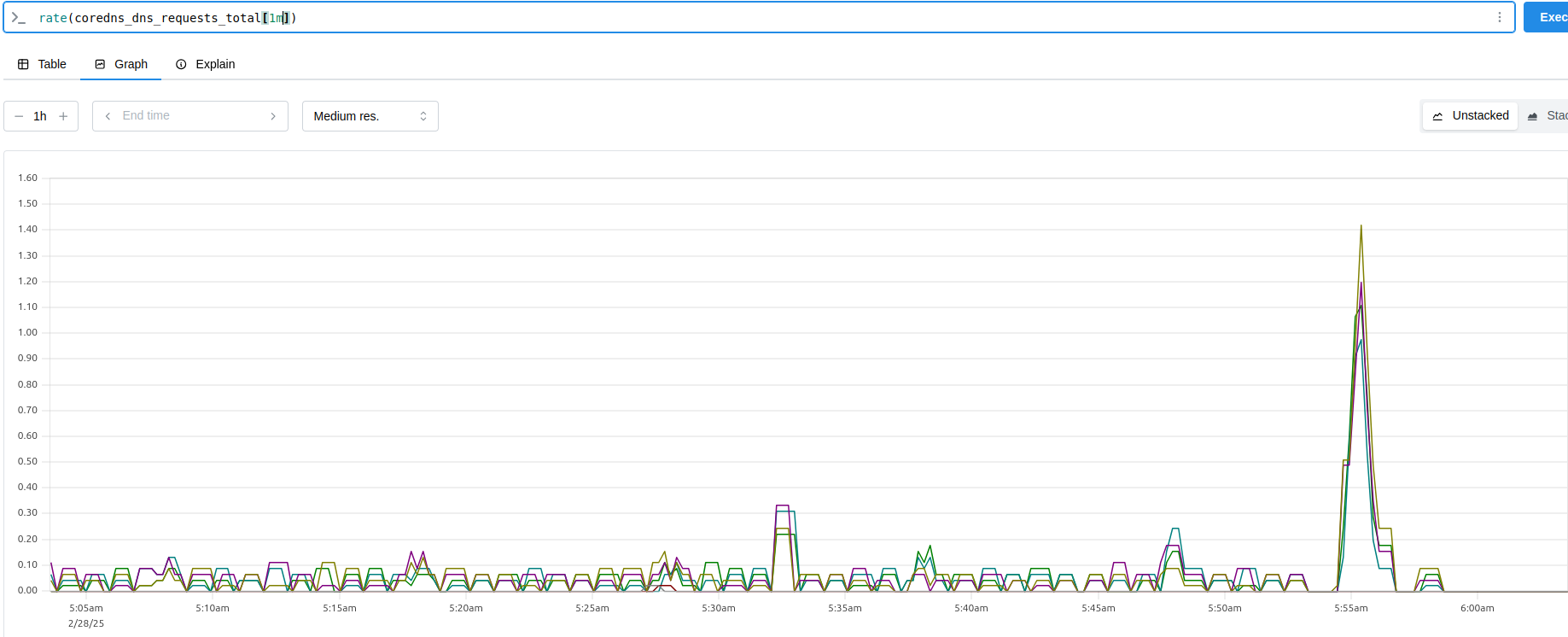Click the 1.60 y-axis label
This screenshot has width=1568, height=637.
tap(28, 178)
